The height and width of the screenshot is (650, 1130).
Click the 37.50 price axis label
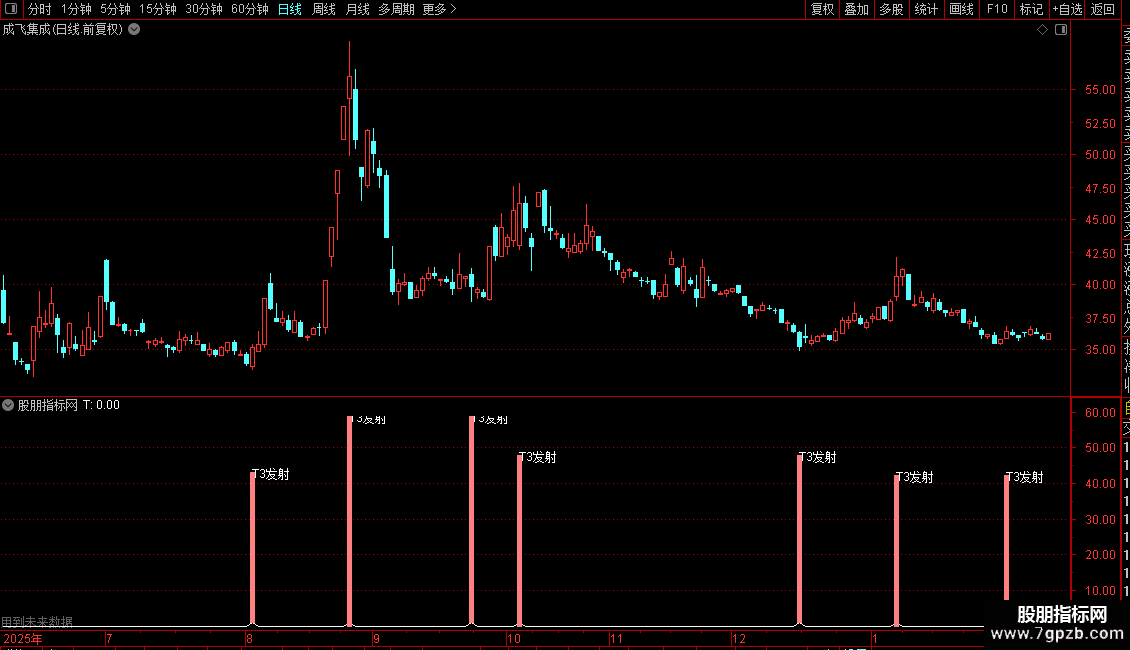coord(1100,319)
